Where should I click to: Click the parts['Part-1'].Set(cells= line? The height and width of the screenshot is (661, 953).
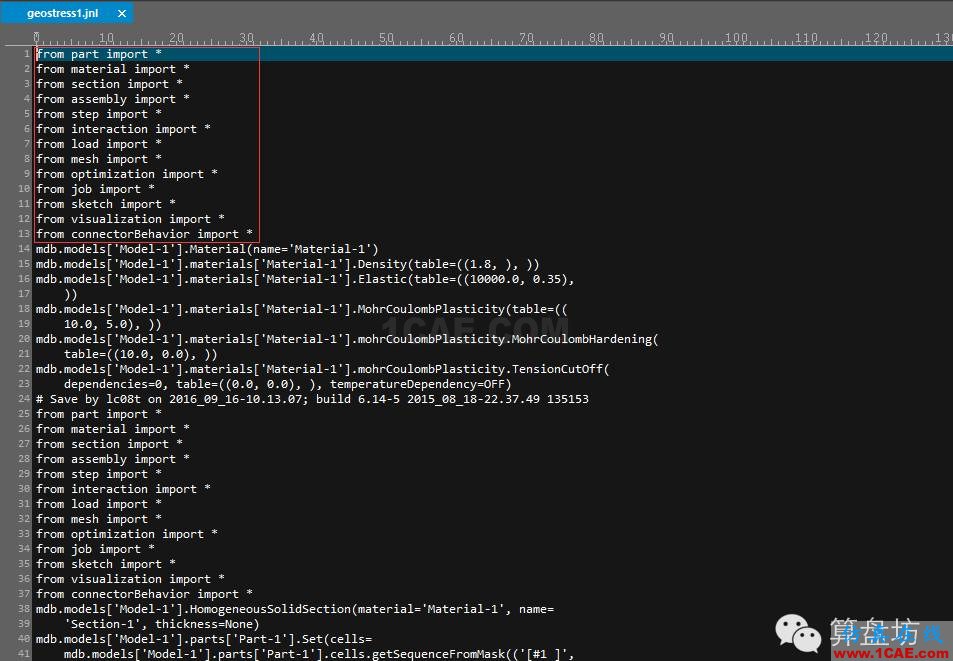(204, 639)
